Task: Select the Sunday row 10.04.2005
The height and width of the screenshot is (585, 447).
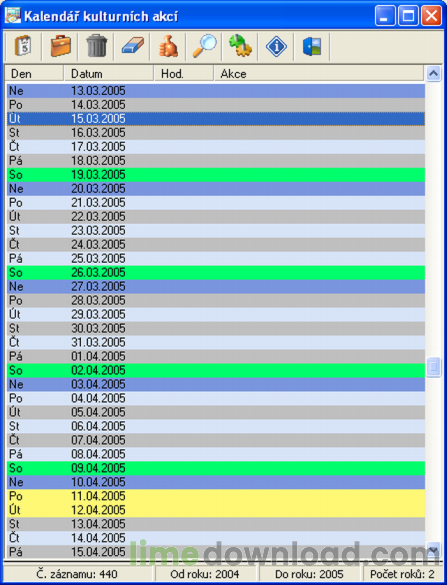Action: (x=216, y=482)
